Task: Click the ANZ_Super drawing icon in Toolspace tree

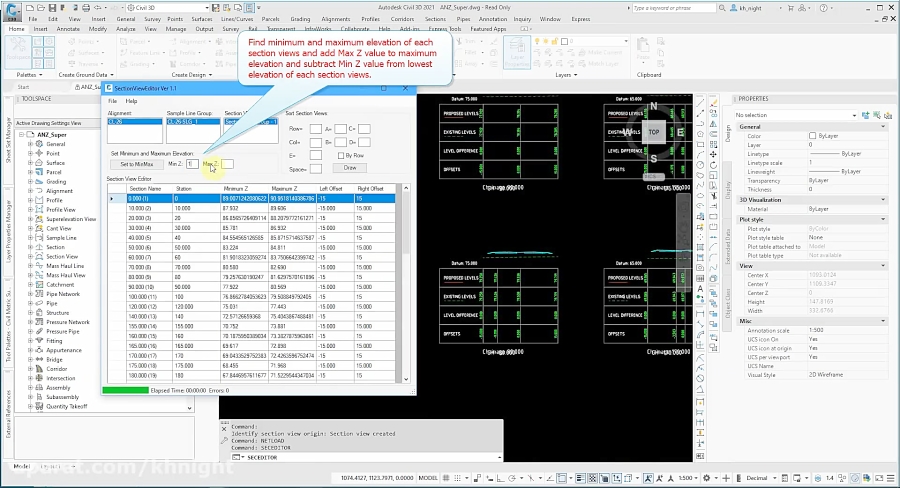Action: point(30,135)
